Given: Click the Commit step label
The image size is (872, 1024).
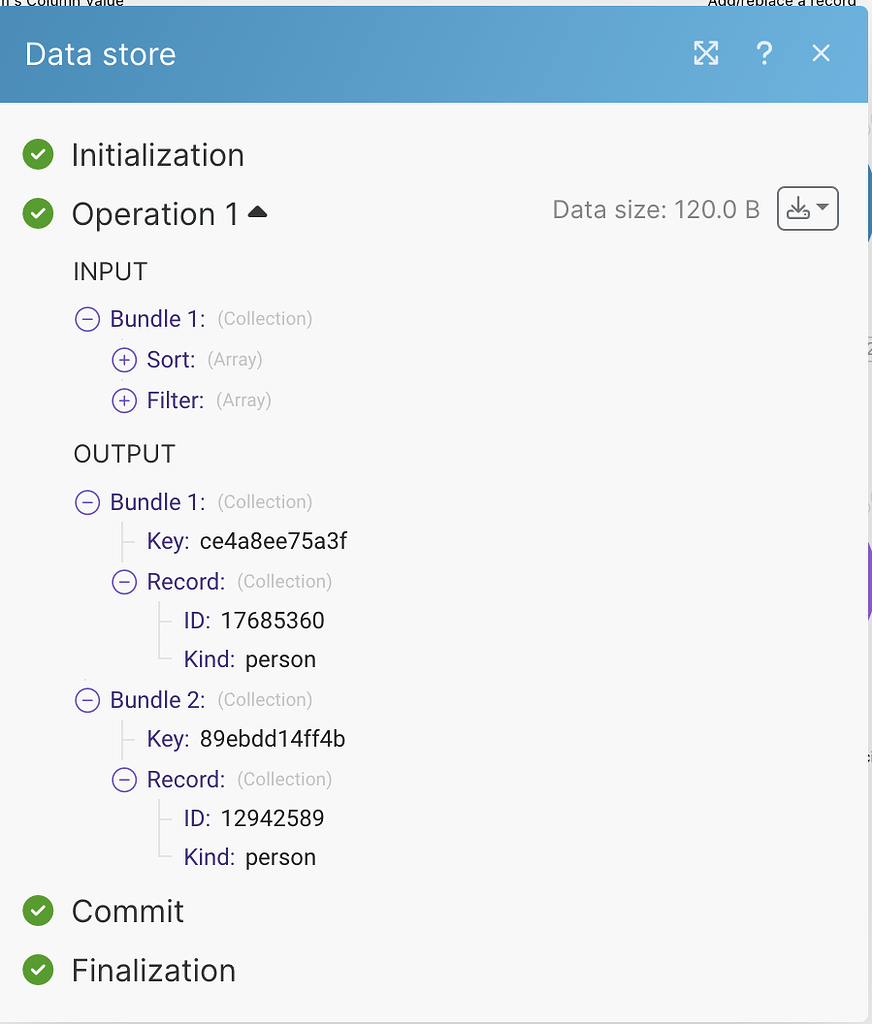Looking at the screenshot, I should coord(128,911).
